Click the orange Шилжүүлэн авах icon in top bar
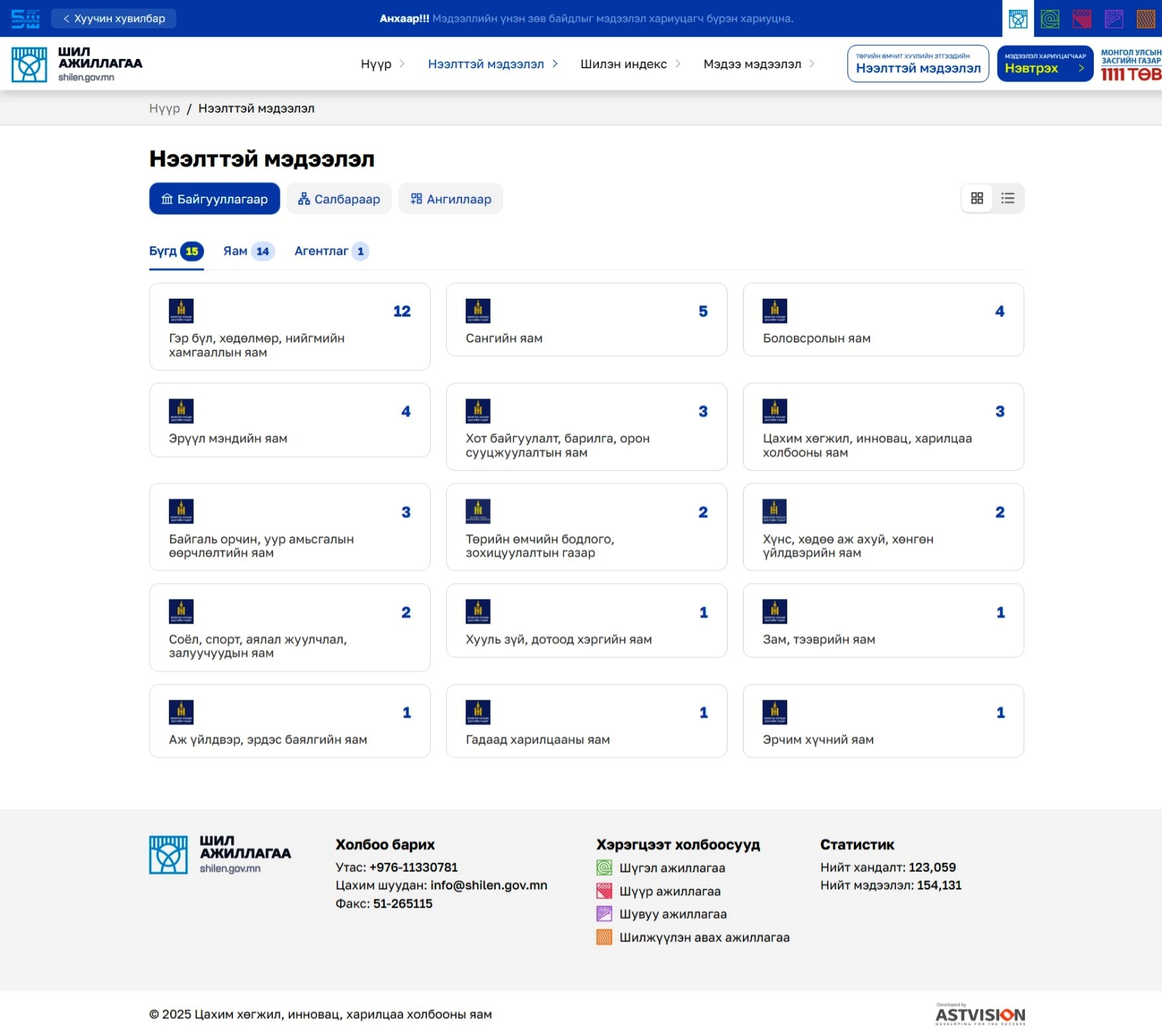The height and width of the screenshot is (1036, 1162). tap(1145, 19)
